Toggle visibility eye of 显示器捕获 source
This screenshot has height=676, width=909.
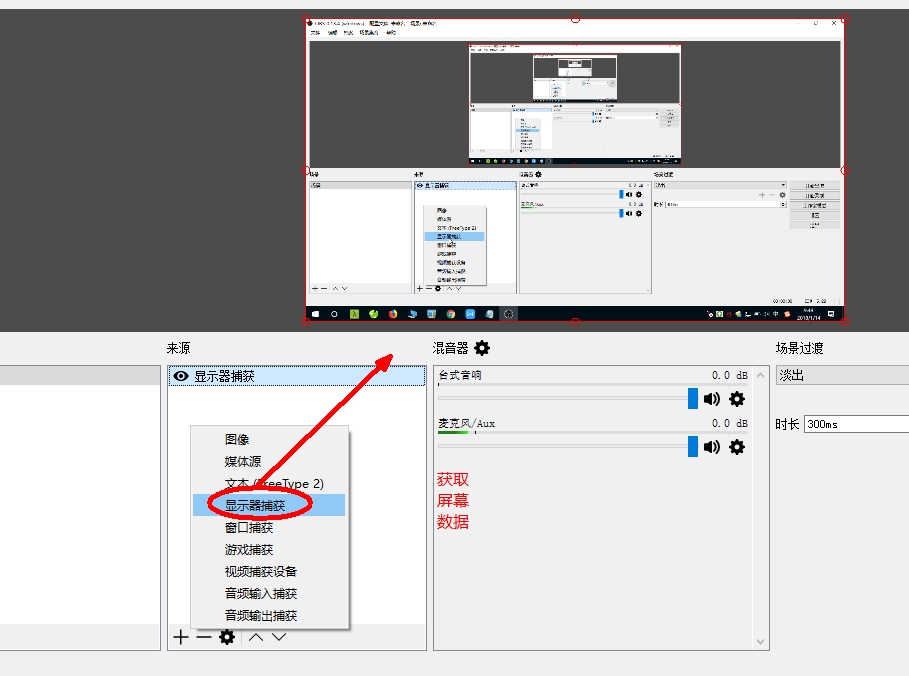tap(181, 377)
